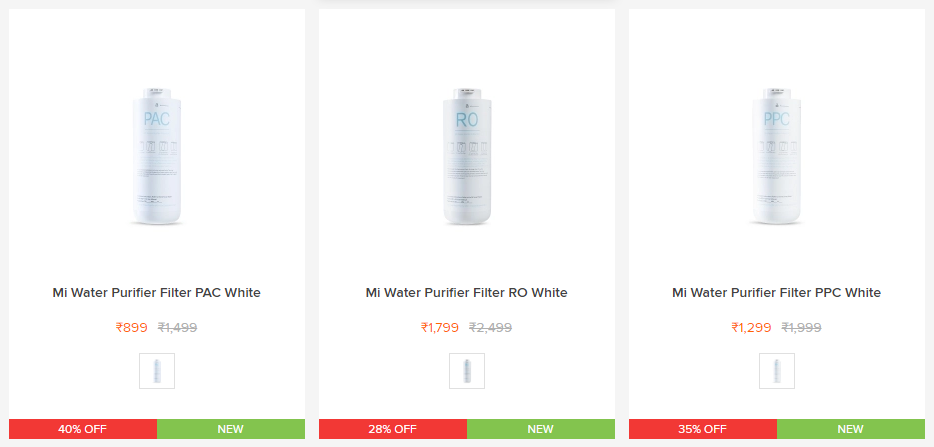Select the RO filter white variant swatch
The image size is (934, 447).
click(467, 370)
